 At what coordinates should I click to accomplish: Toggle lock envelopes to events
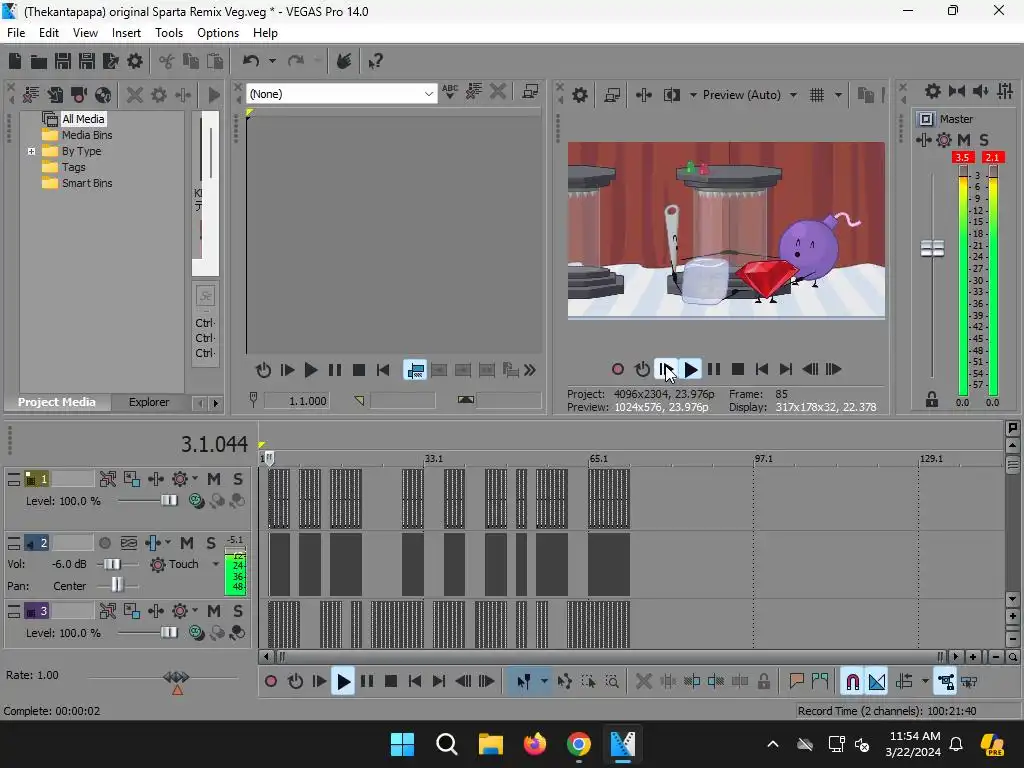click(x=946, y=682)
